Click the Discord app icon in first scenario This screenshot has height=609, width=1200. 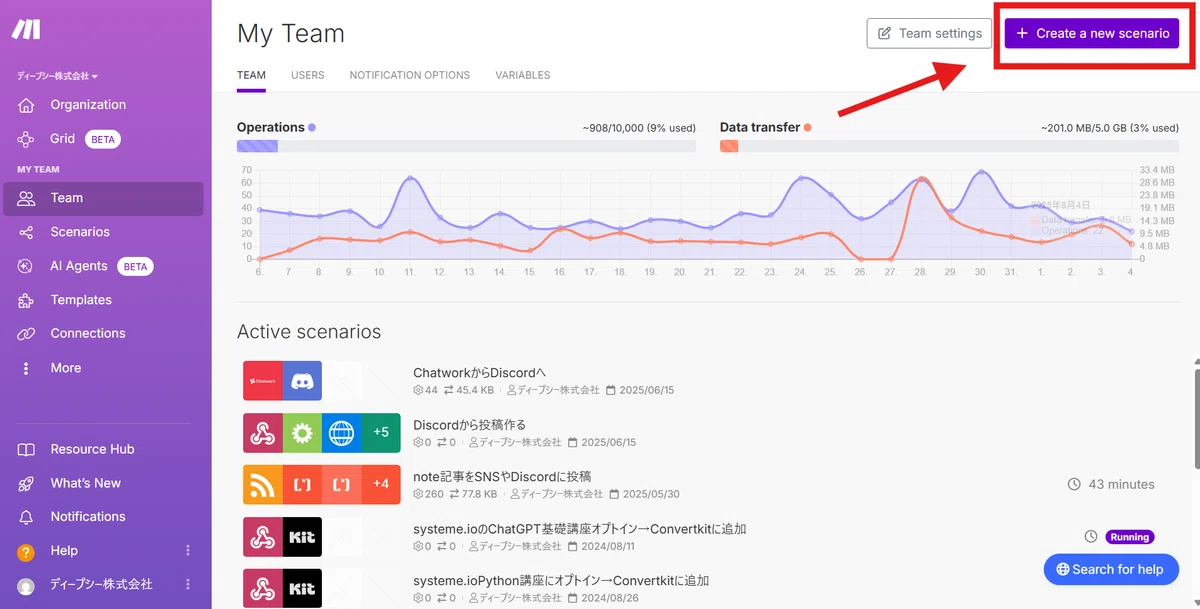coord(302,381)
